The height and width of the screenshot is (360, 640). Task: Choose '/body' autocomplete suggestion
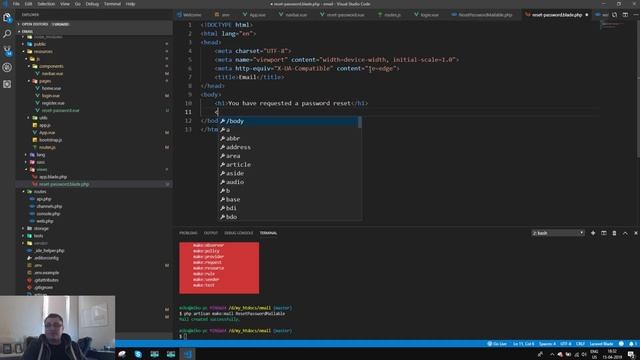[x=288, y=121]
